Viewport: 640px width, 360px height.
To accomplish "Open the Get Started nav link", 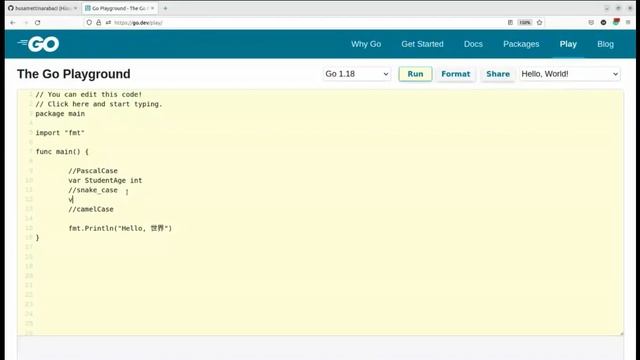I will click(x=422, y=44).
